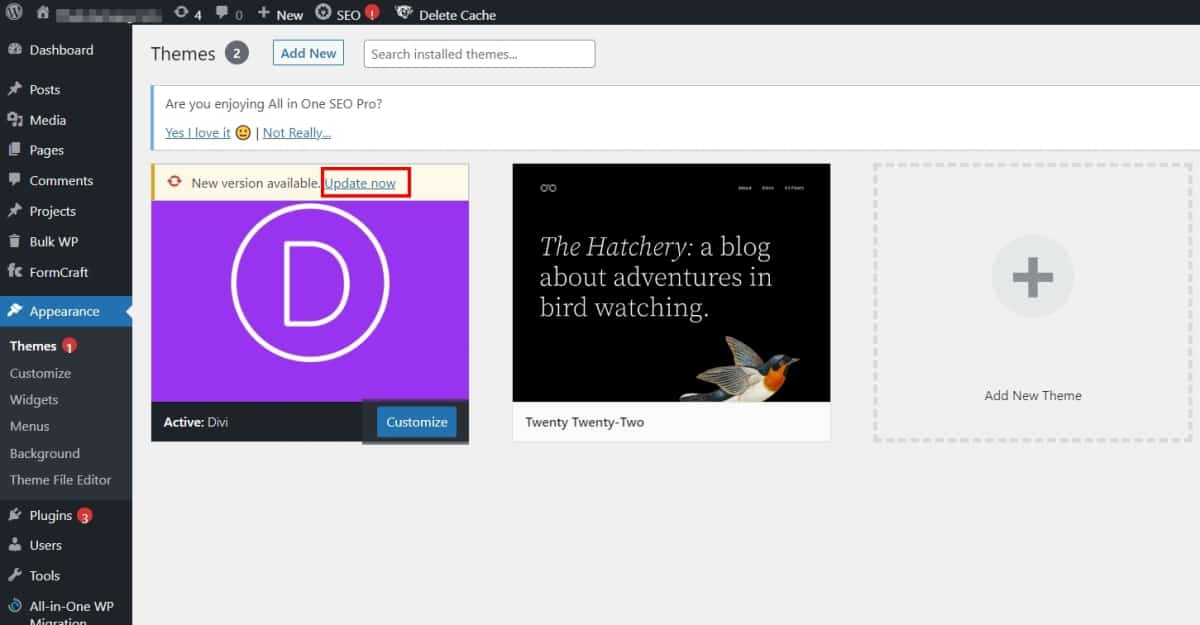
Task: Click the Yes I love it link
Action: coord(198,132)
